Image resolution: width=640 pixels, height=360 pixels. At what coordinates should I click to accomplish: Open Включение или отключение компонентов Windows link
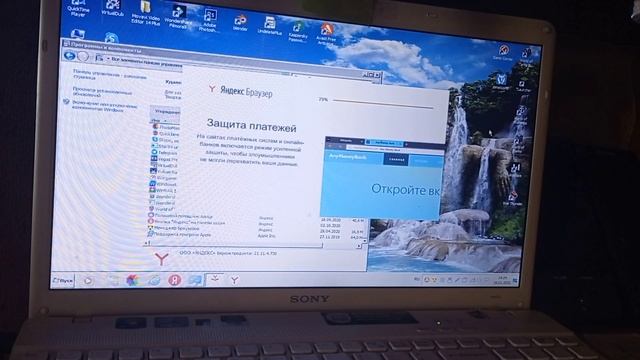[x=104, y=107]
